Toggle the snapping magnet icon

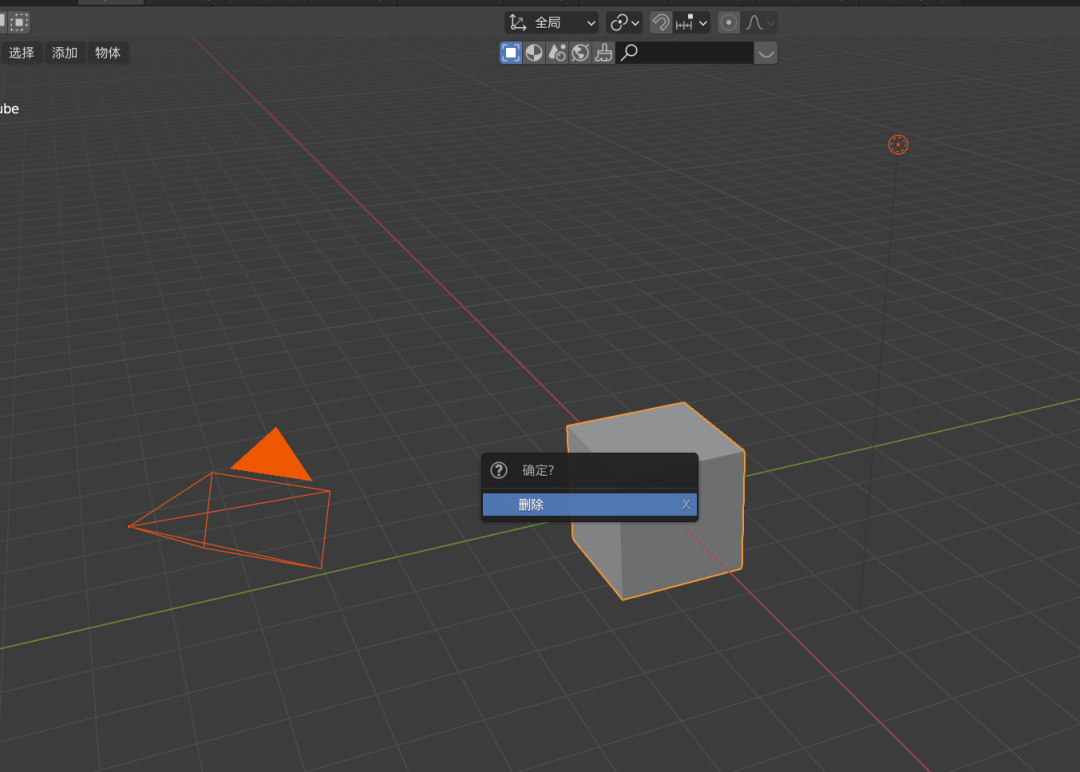tap(661, 23)
